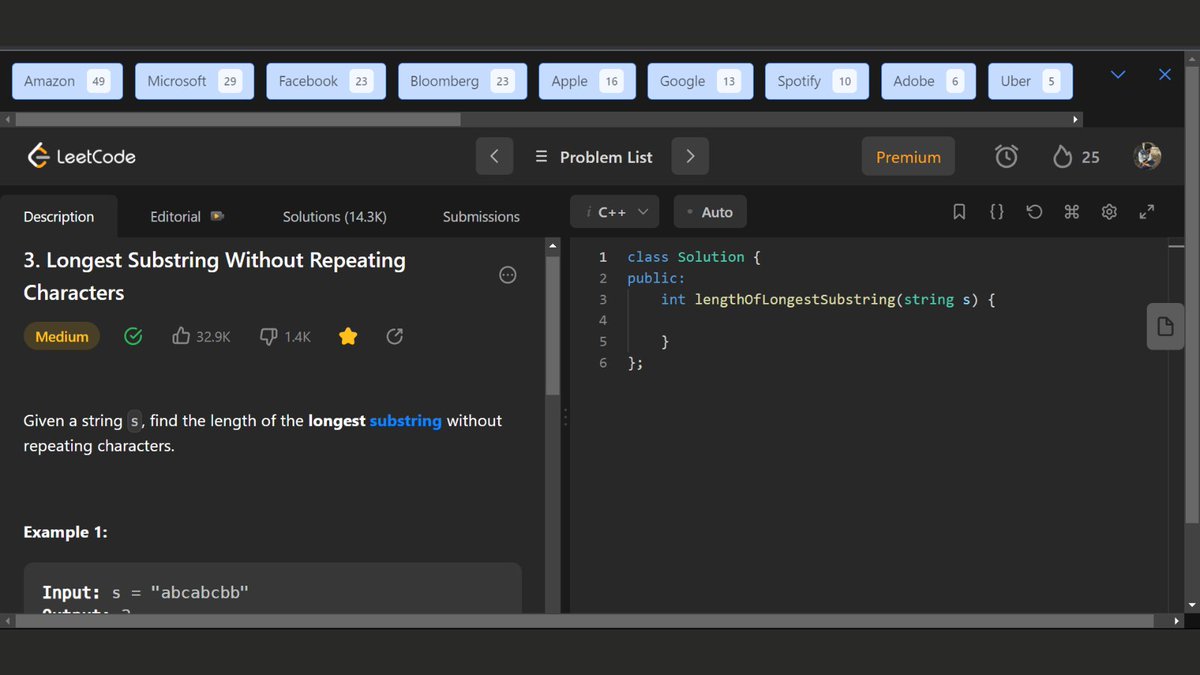1200x675 pixels.
Task: Switch to the Editorial tab
Action: click(x=187, y=216)
